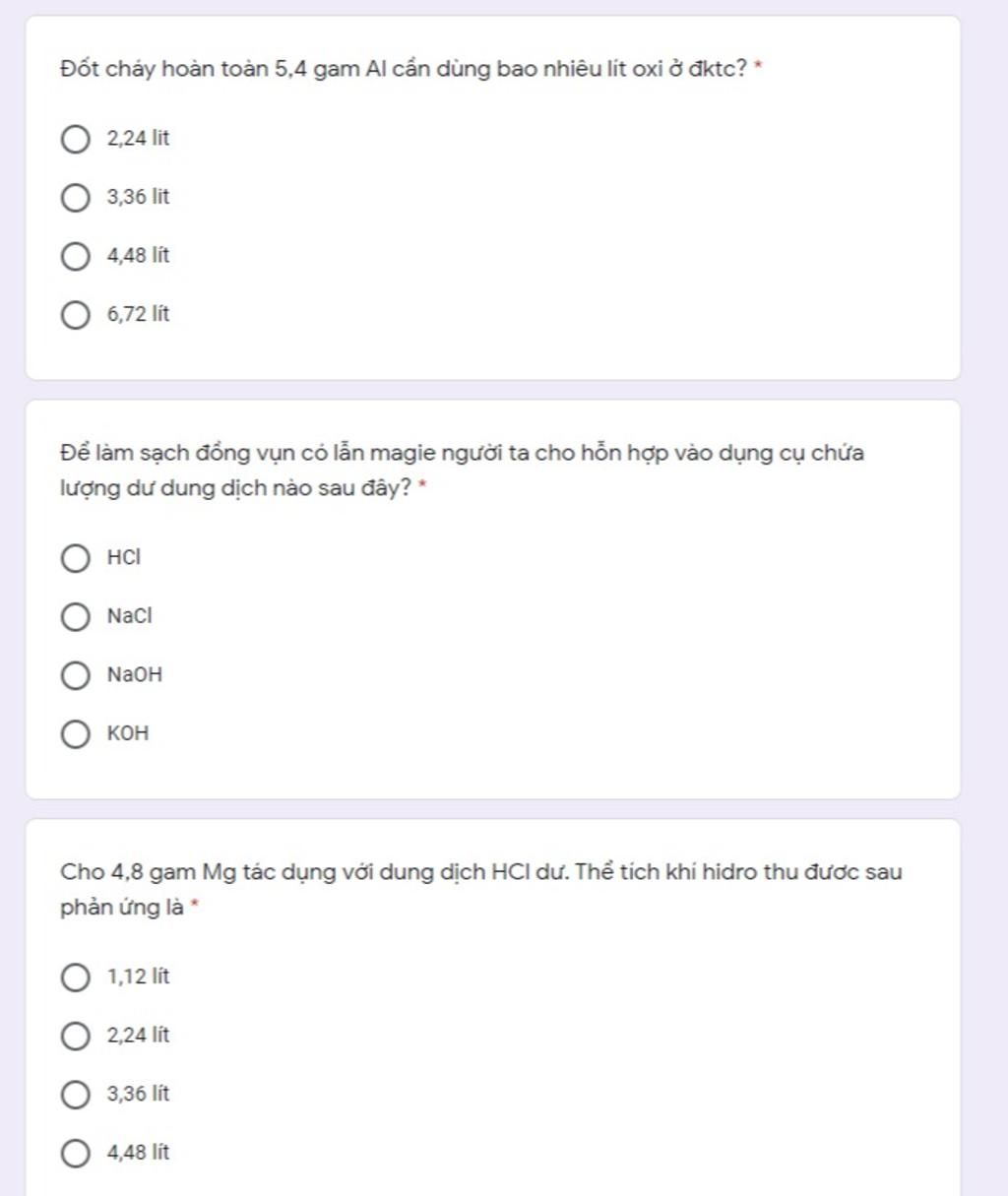1008x1196 pixels.
Task: Select the 2,24 lít oxygen answer
Action: click(x=76, y=139)
